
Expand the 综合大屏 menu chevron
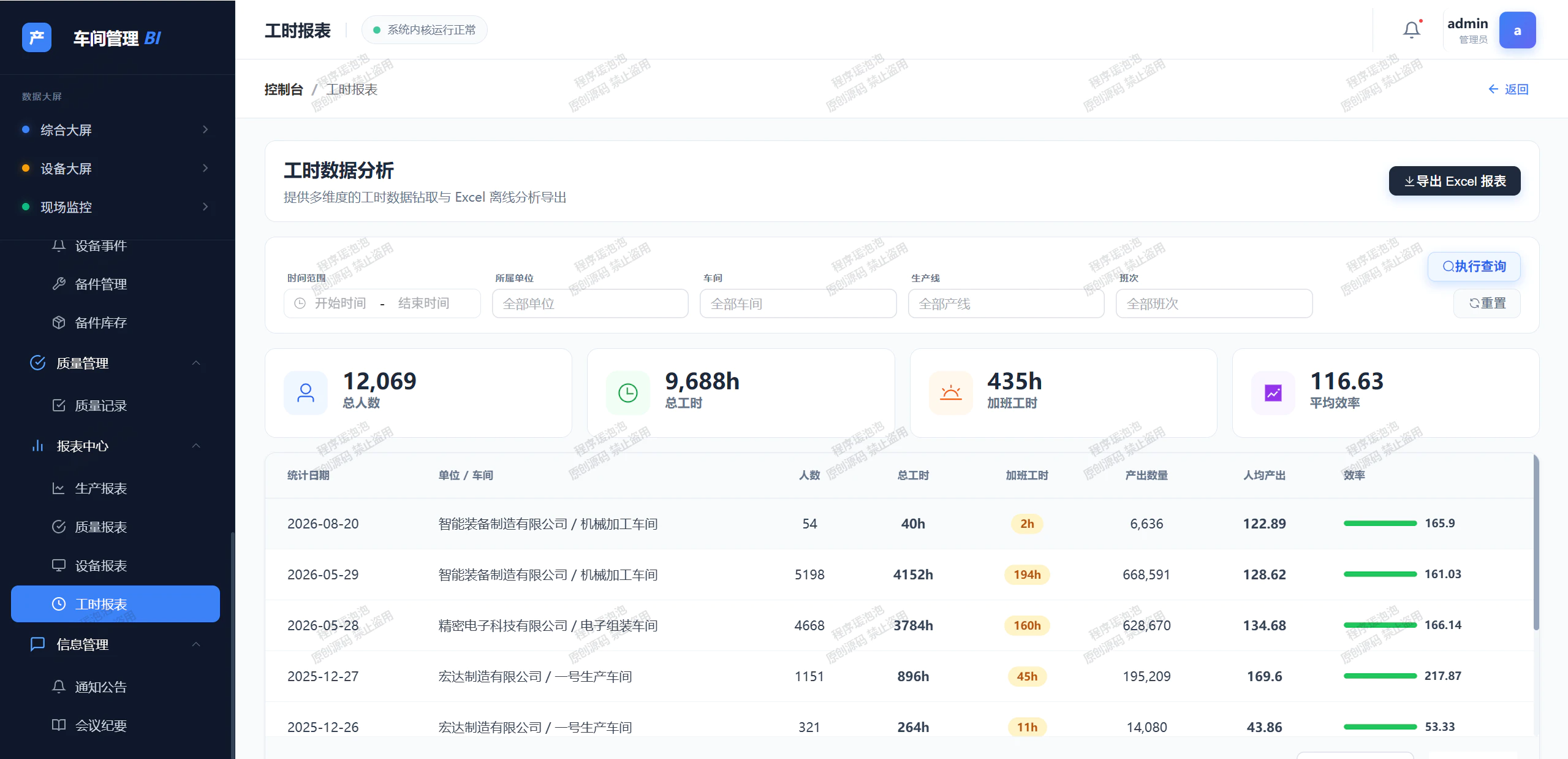click(x=205, y=129)
